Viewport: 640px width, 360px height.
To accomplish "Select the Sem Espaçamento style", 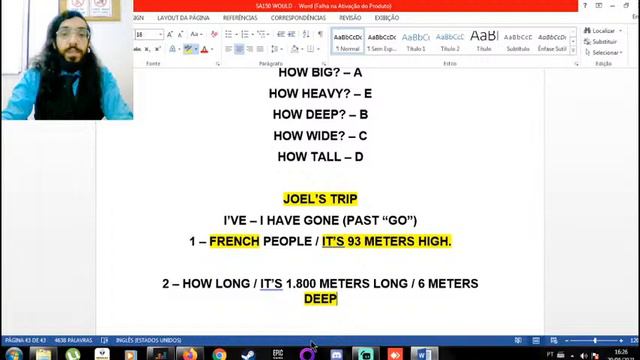I will pos(382,42).
